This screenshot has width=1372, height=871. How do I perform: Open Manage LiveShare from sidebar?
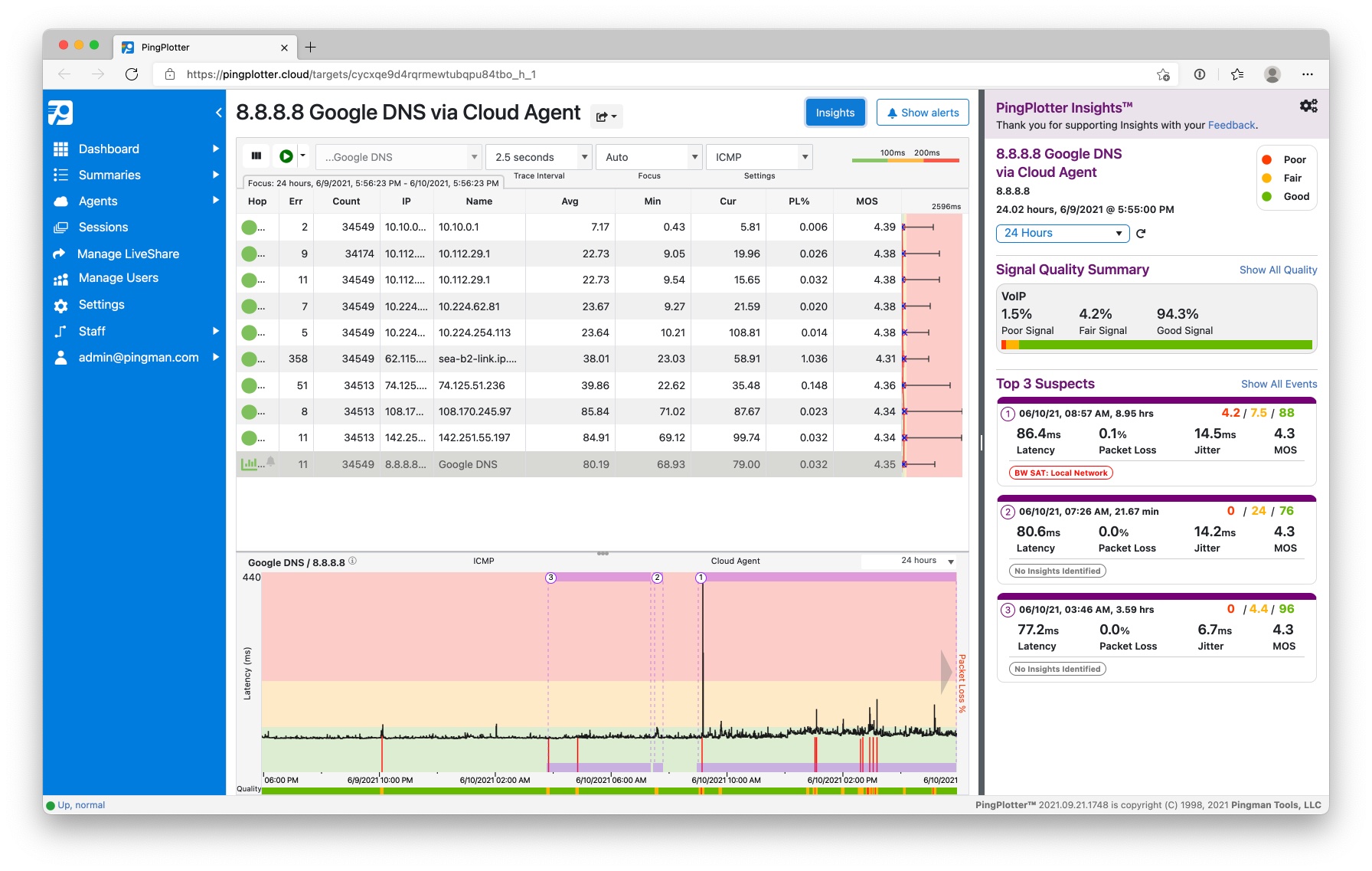tap(128, 254)
